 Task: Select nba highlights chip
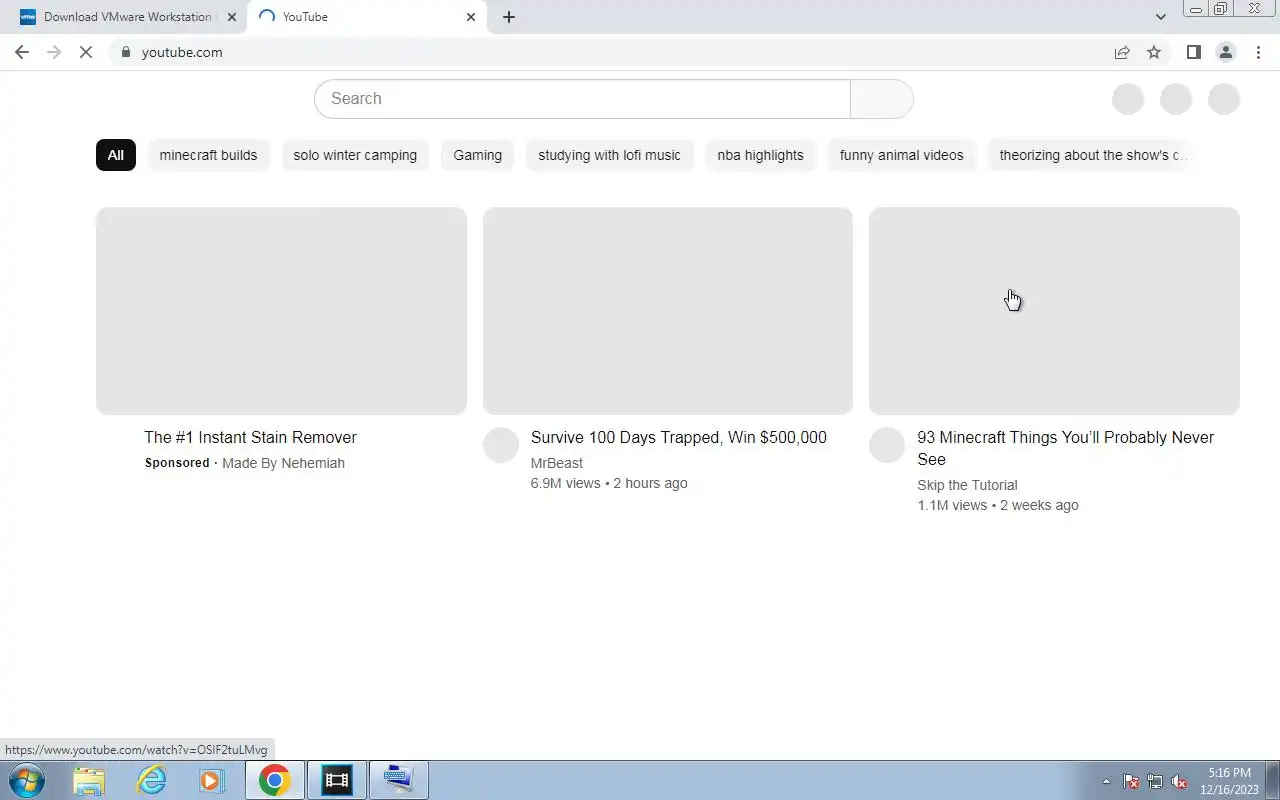point(760,155)
